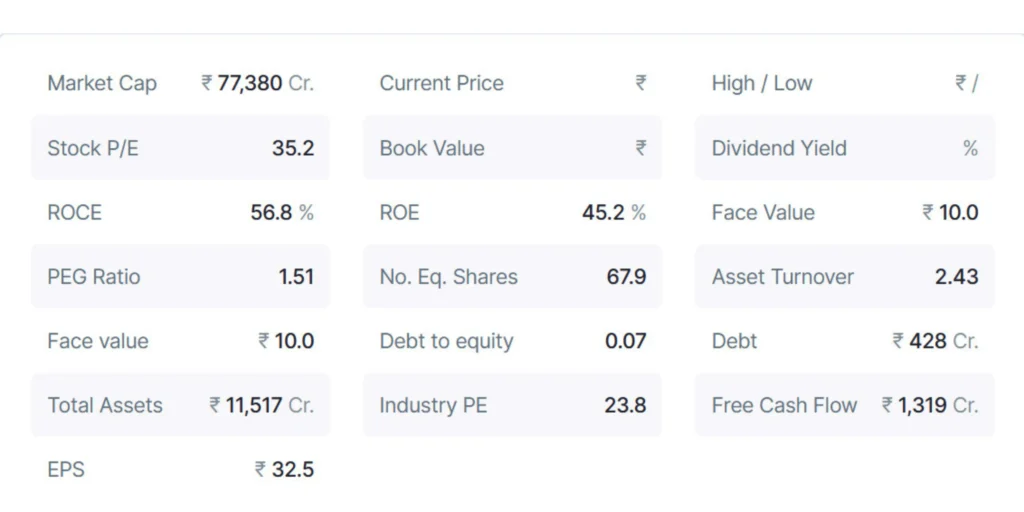Select the 56.8 % ROCE value
This screenshot has width=1024, height=512.
(282, 212)
